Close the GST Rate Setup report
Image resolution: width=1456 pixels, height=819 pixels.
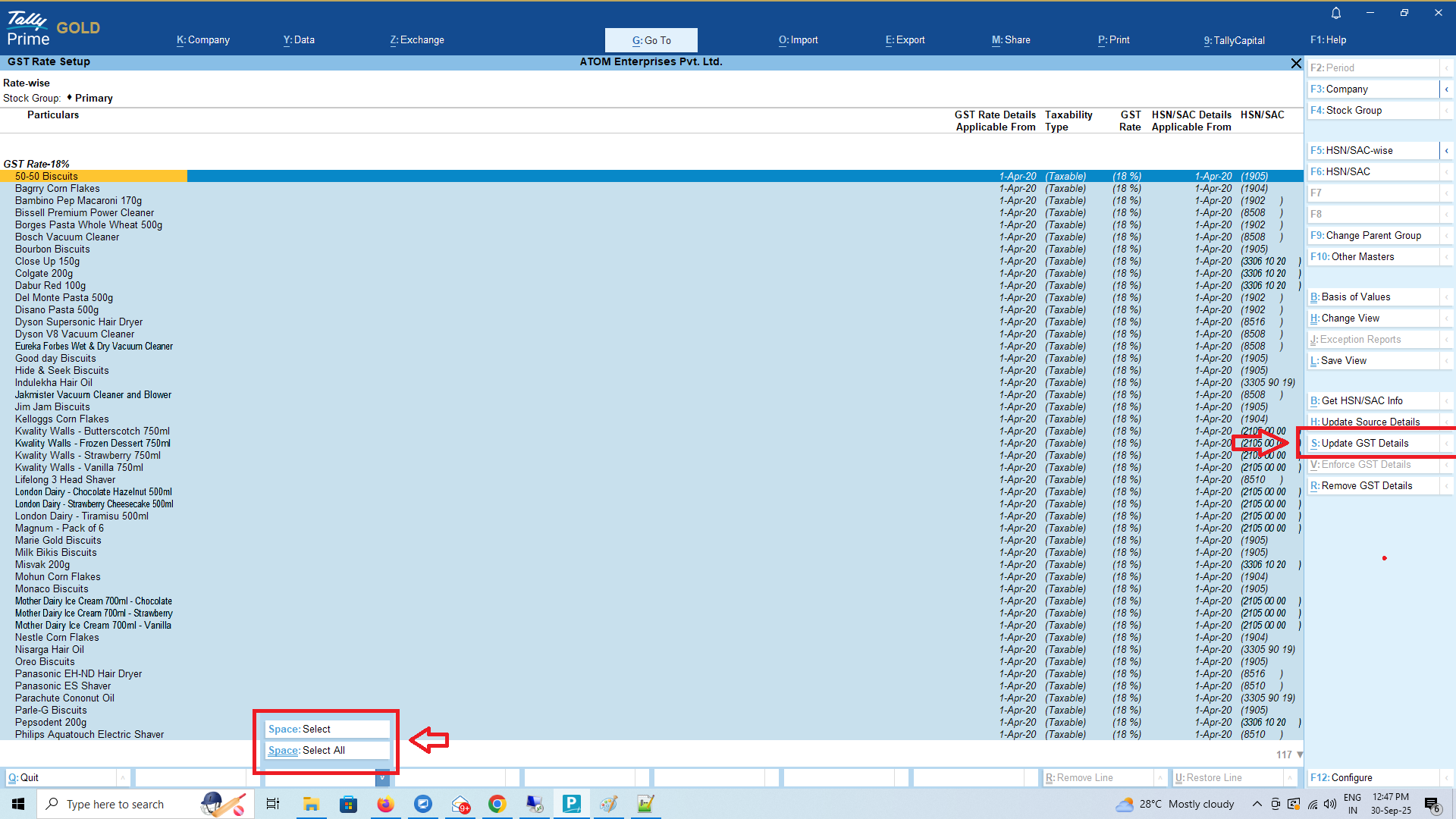1296,63
